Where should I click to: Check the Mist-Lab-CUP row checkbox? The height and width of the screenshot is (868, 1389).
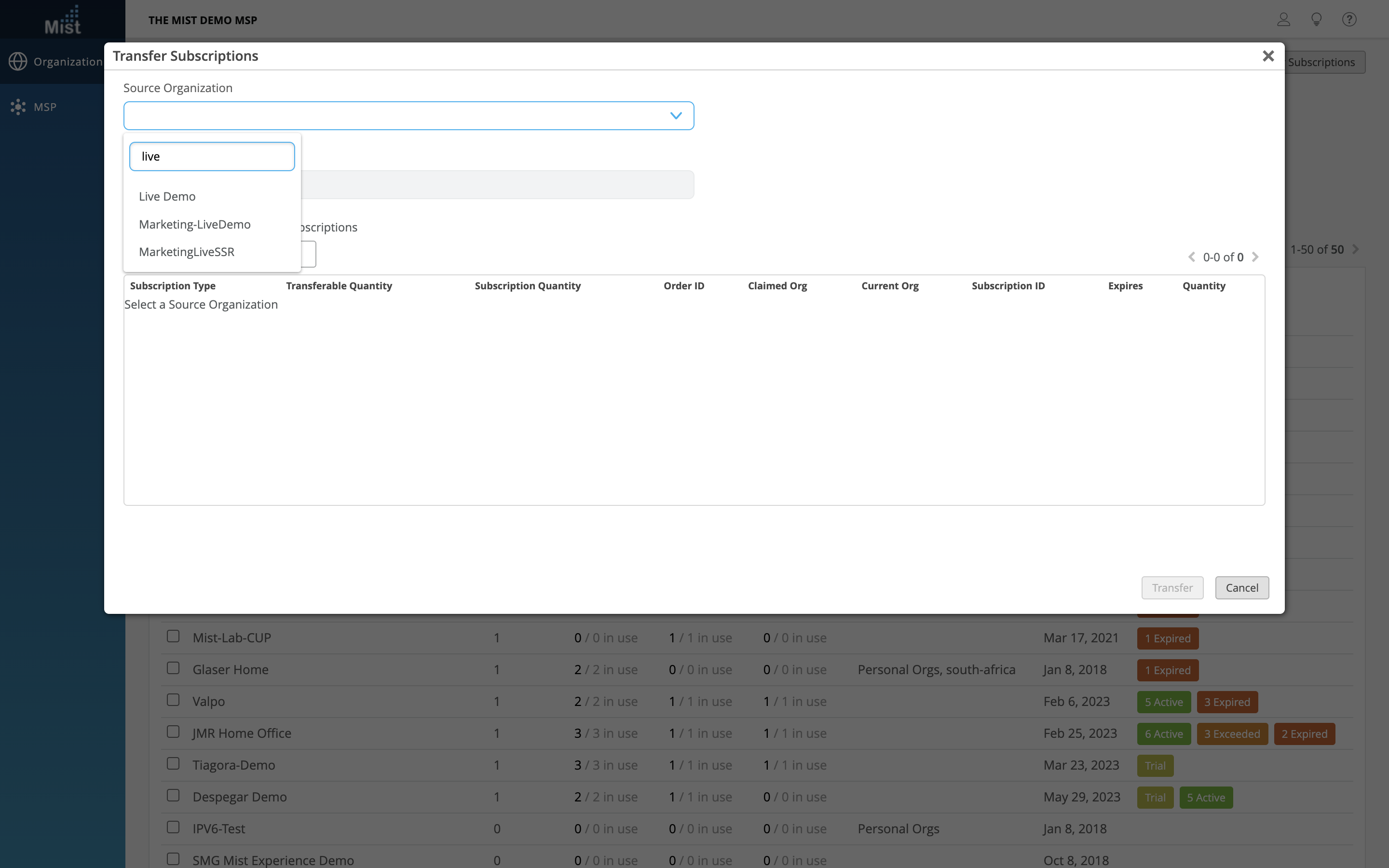point(173,636)
